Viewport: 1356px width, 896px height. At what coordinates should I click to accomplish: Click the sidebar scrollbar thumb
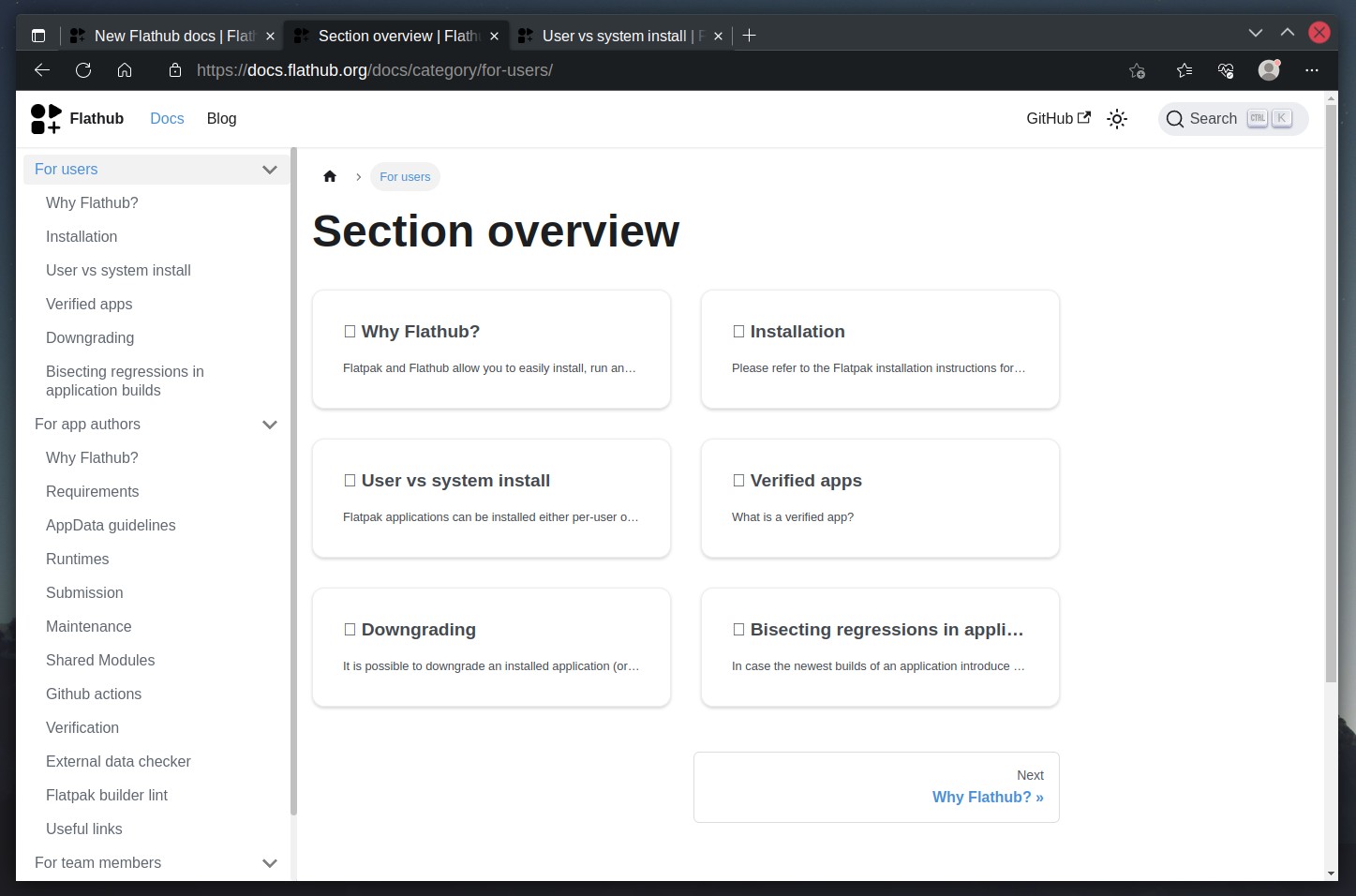tap(293, 481)
